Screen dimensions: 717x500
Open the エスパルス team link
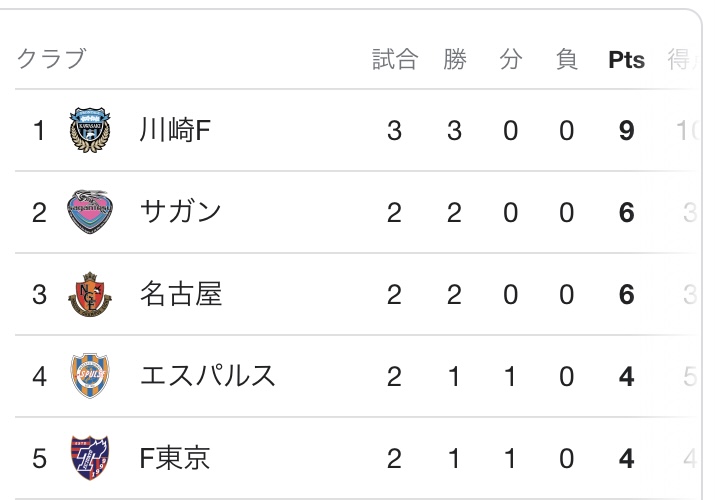coord(208,376)
